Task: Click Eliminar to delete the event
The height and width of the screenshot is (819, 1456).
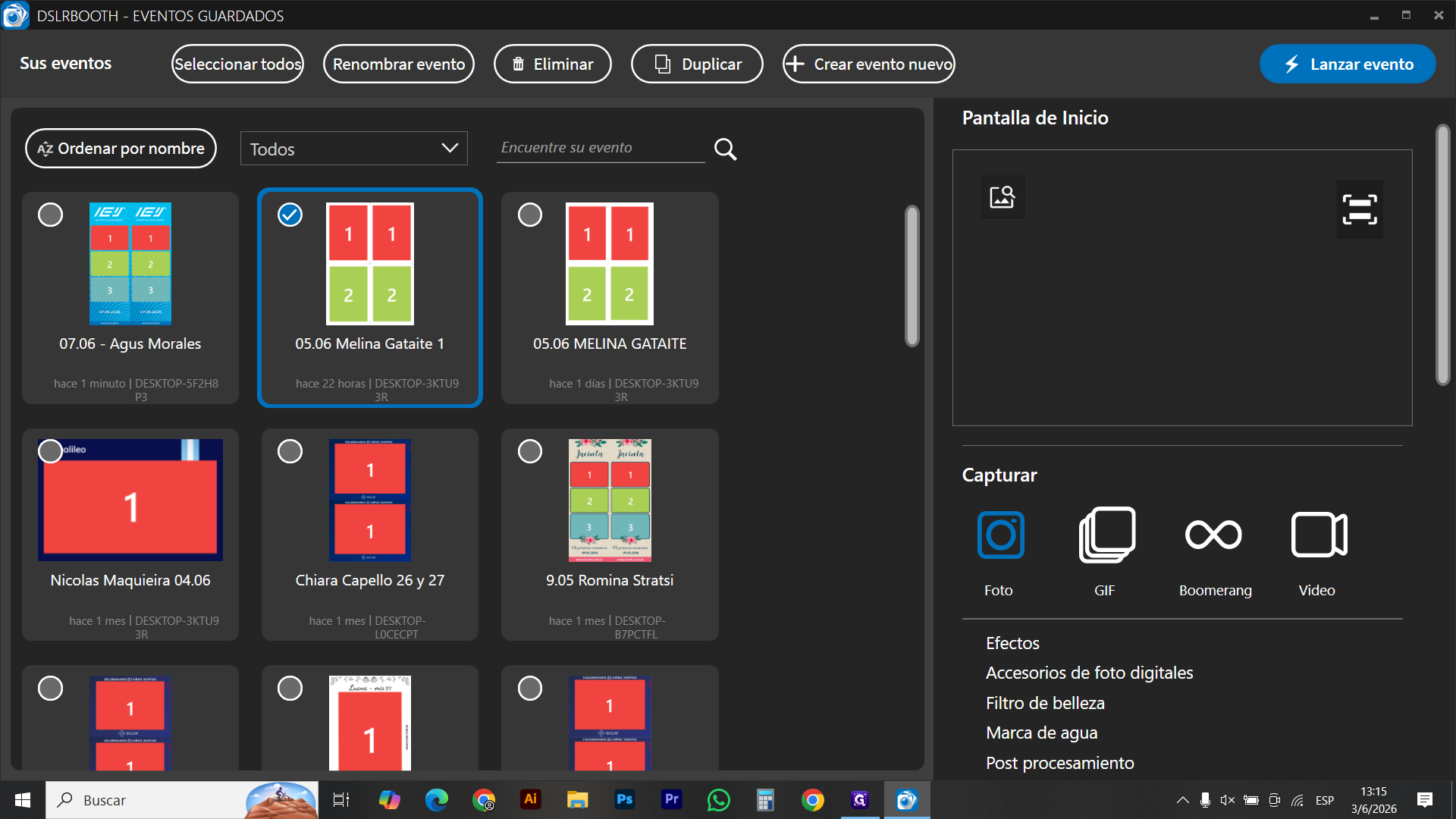Action: pos(553,64)
